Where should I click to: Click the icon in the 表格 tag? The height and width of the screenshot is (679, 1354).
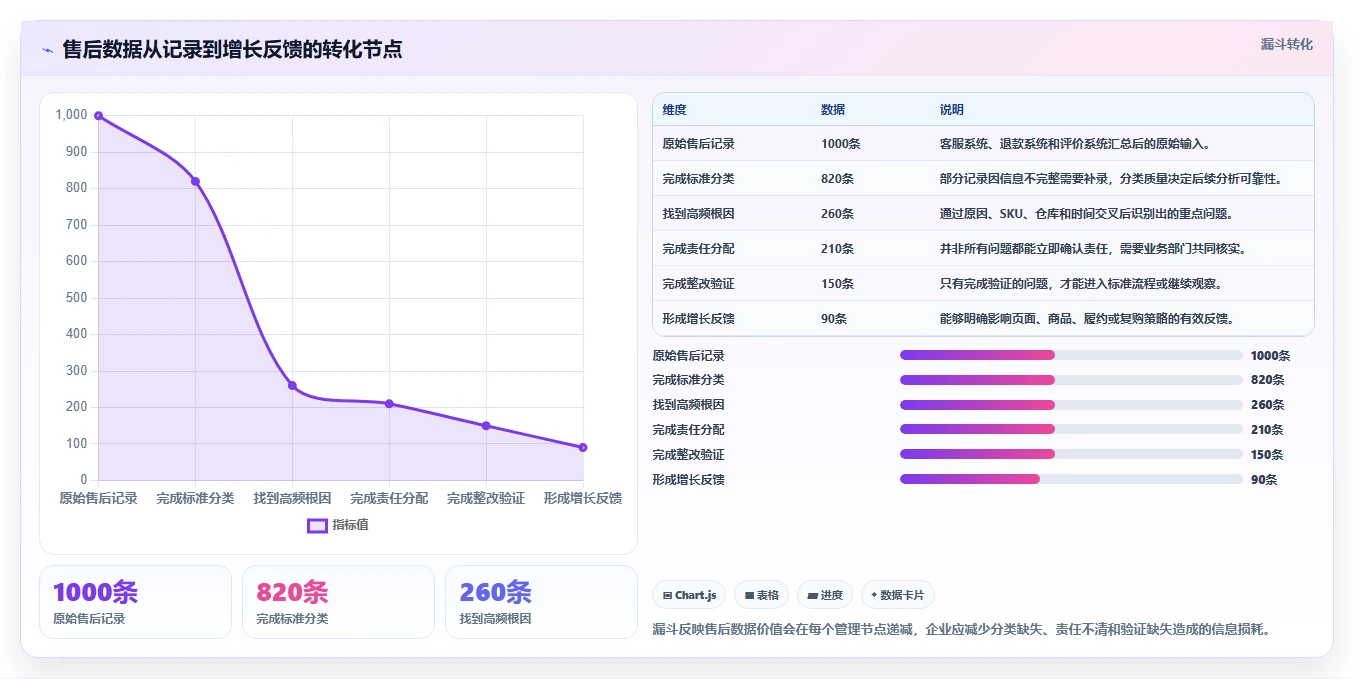point(748,596)
